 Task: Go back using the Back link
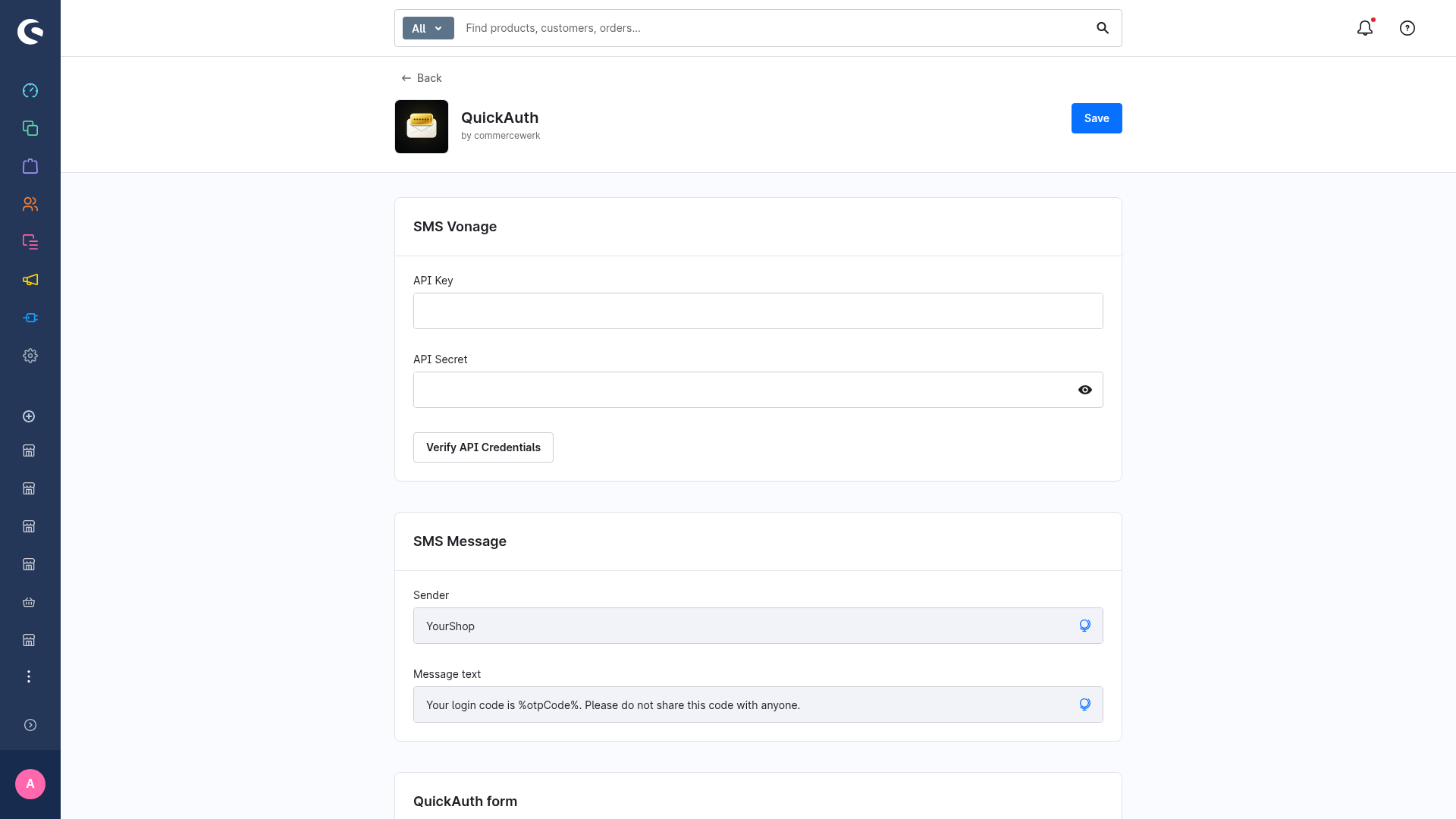[x=422, y=78]
